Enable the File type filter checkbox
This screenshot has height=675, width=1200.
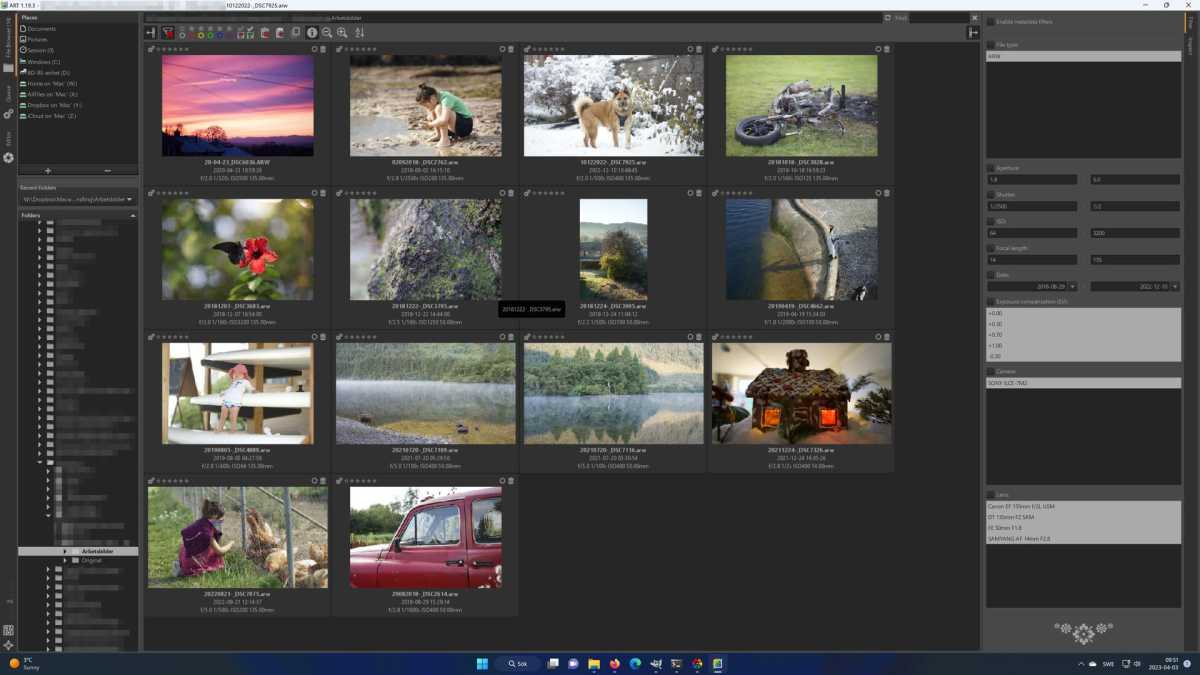tap(991, 45)
